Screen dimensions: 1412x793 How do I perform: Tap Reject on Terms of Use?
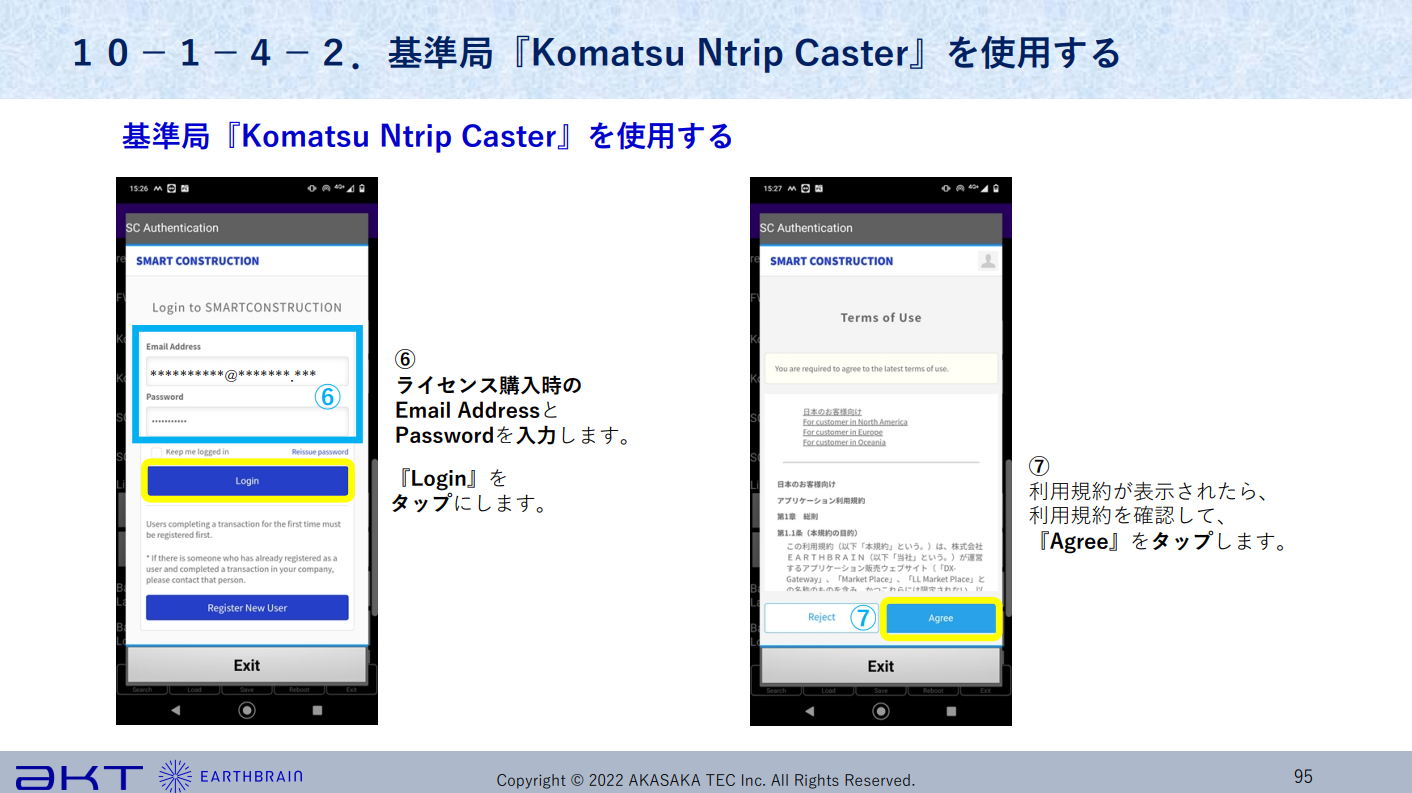tap(821, 617)
